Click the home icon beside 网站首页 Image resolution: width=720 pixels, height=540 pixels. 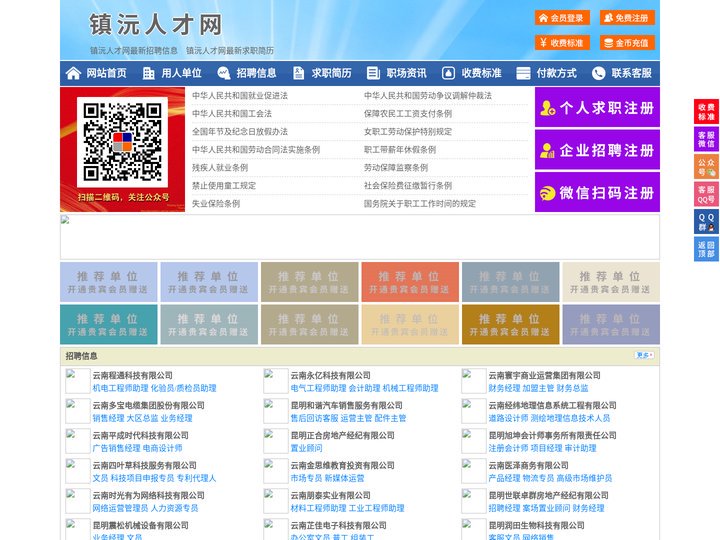tap(73, 73)
